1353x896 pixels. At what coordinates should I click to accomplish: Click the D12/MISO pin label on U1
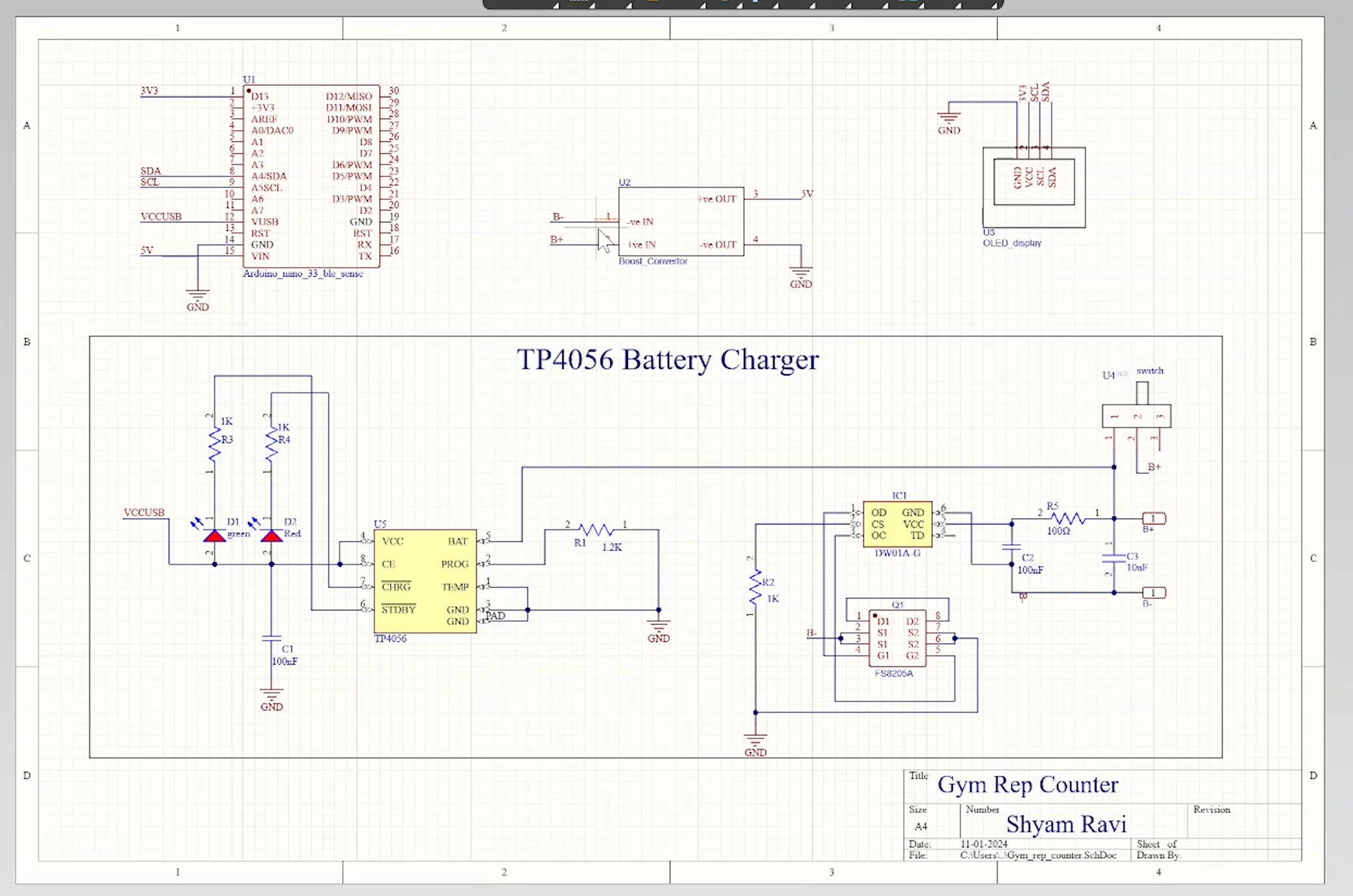pos(348,96)
